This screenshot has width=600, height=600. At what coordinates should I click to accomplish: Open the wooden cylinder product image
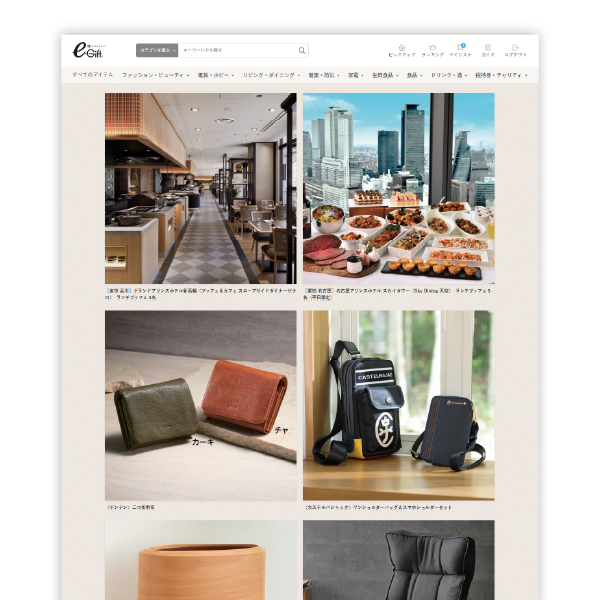point(201,559)
